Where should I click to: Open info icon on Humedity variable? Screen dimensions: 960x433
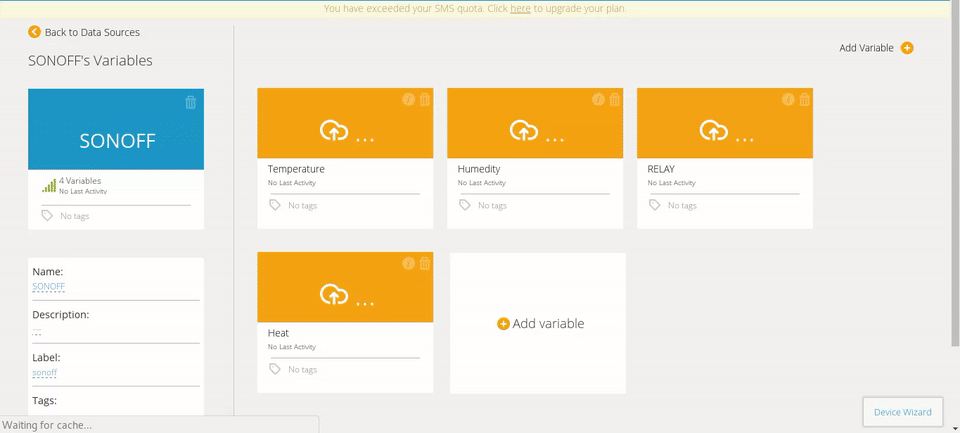pyautogui.click(x=598, y=99)
